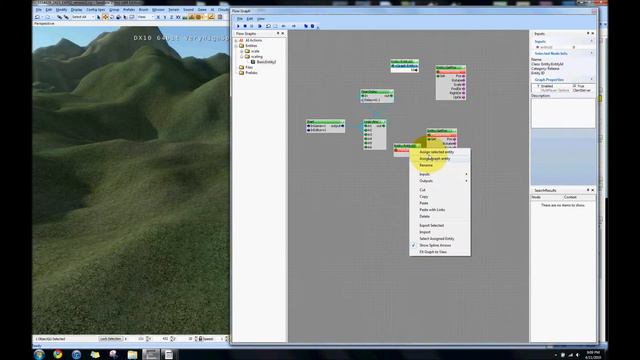Toggle the X axis constraint button
The height and width of the screenshot is (360, 640).
pos(158,17)
